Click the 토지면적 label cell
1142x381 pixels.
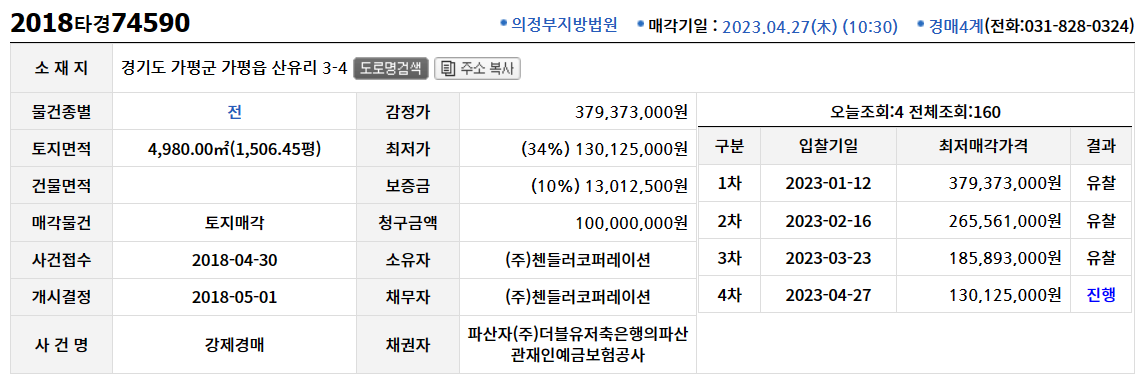coord(61,149)
